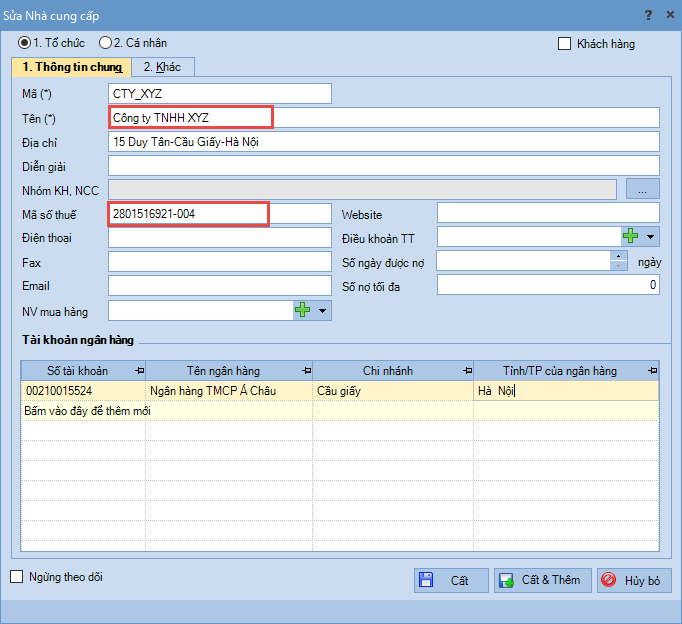Open the NV mua hàng dropdown arrow

tap(322, 311)
